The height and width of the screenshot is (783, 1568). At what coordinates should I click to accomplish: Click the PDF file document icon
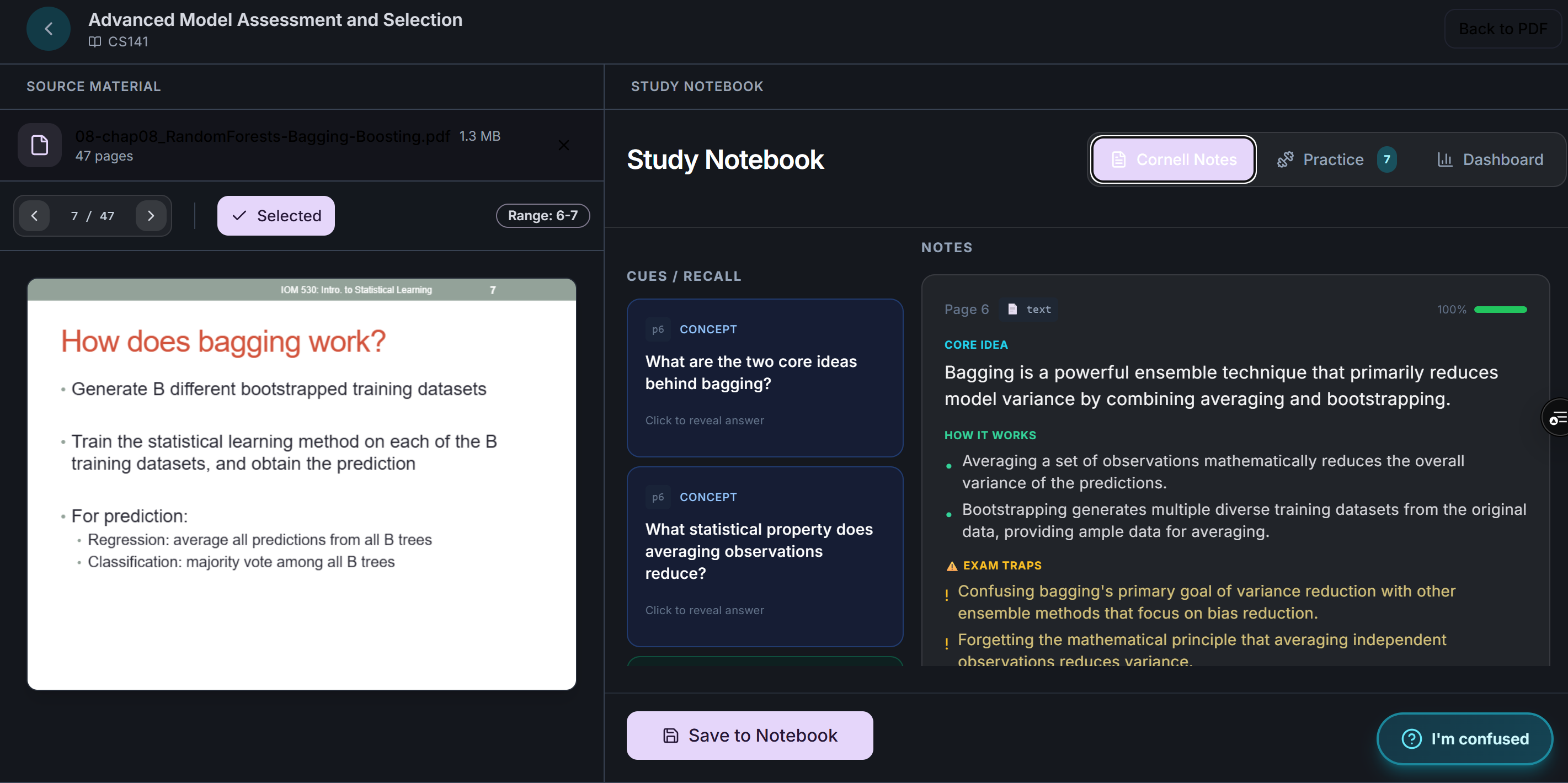(x=40, y=145)
